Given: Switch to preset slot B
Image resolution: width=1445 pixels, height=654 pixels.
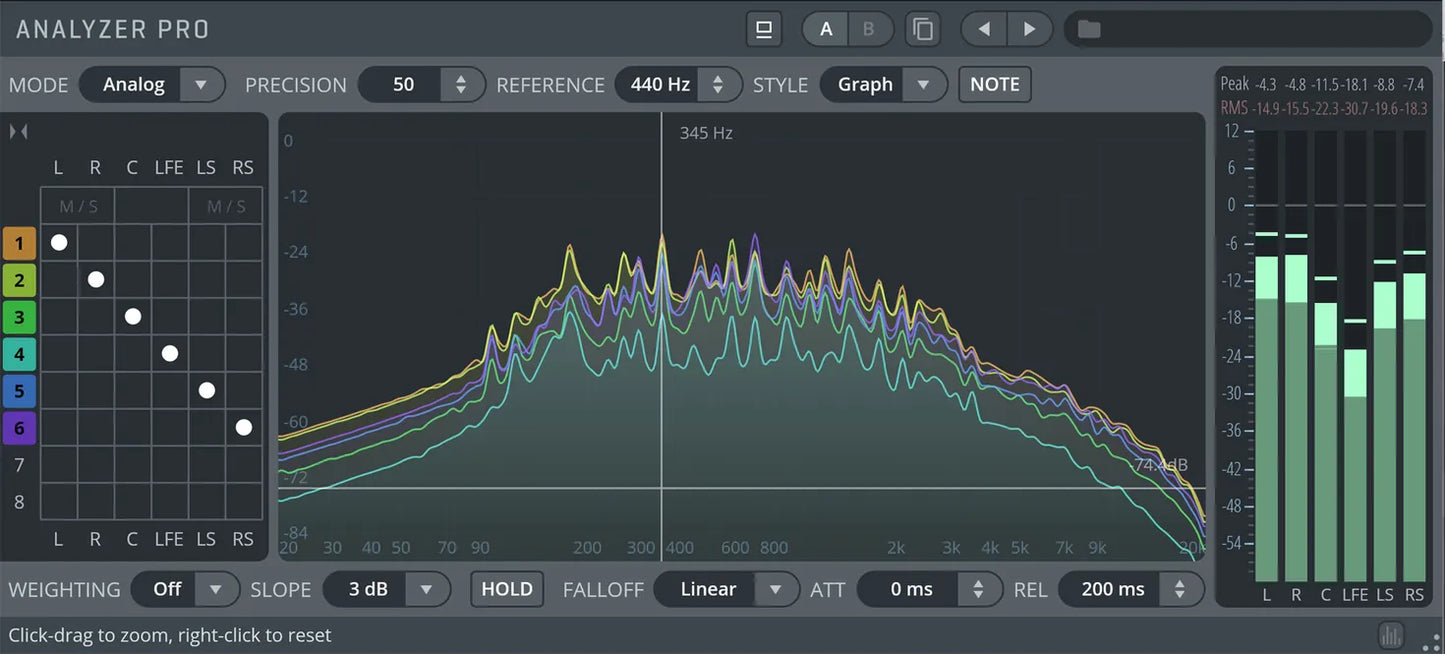Looking at the screenshot, I should [x=868, y=29].
